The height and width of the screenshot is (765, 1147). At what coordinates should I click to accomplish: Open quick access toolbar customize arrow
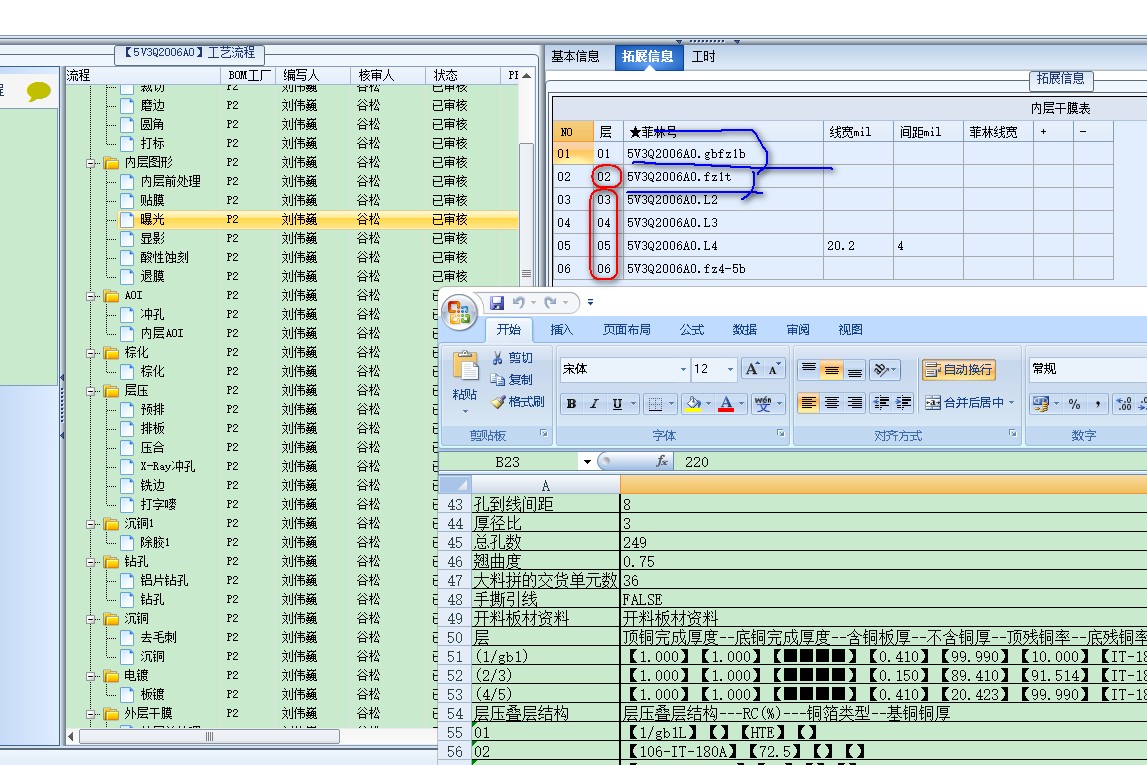point(590,303)
